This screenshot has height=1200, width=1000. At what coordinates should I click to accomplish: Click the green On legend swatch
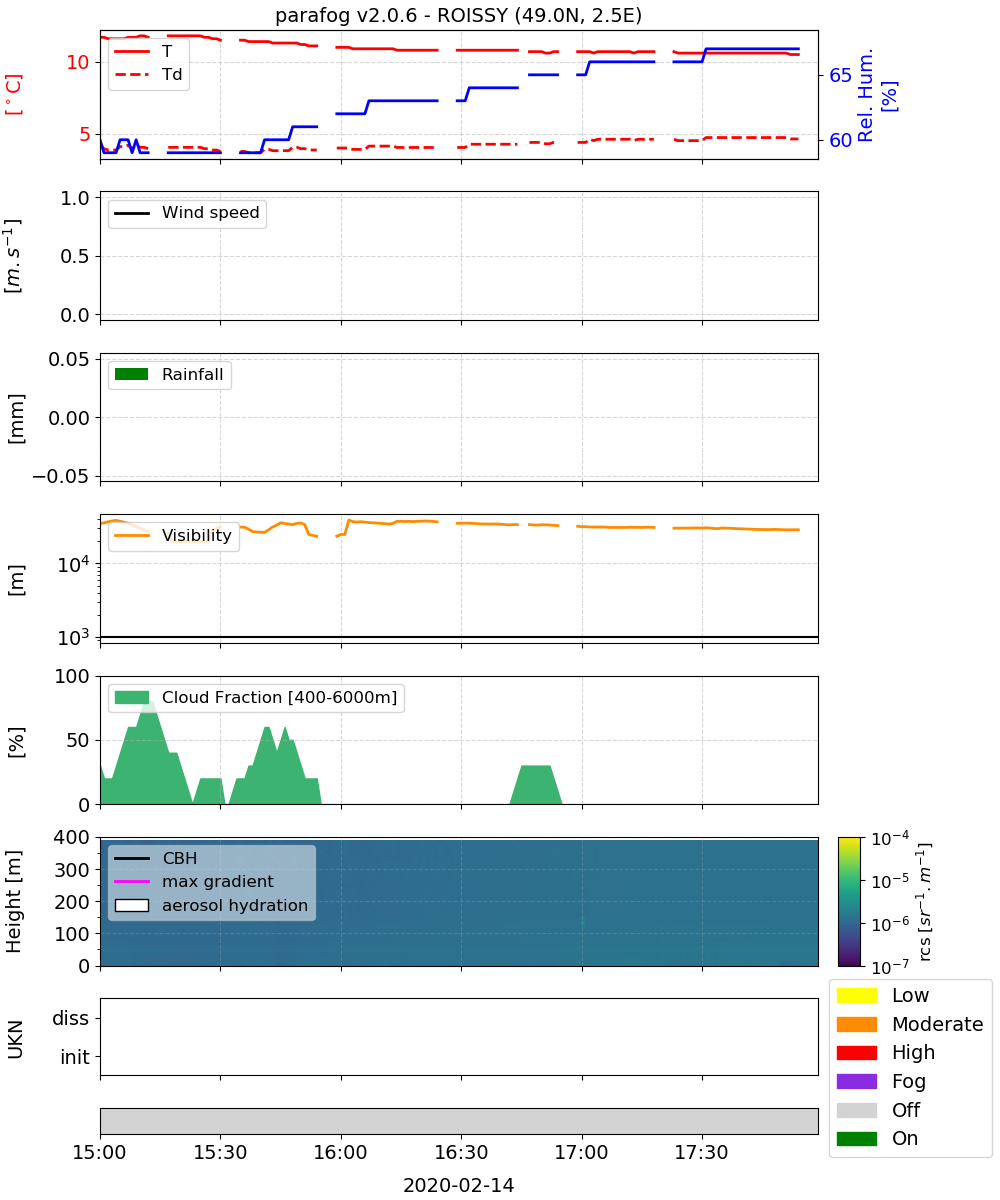tap(857, 1138)
